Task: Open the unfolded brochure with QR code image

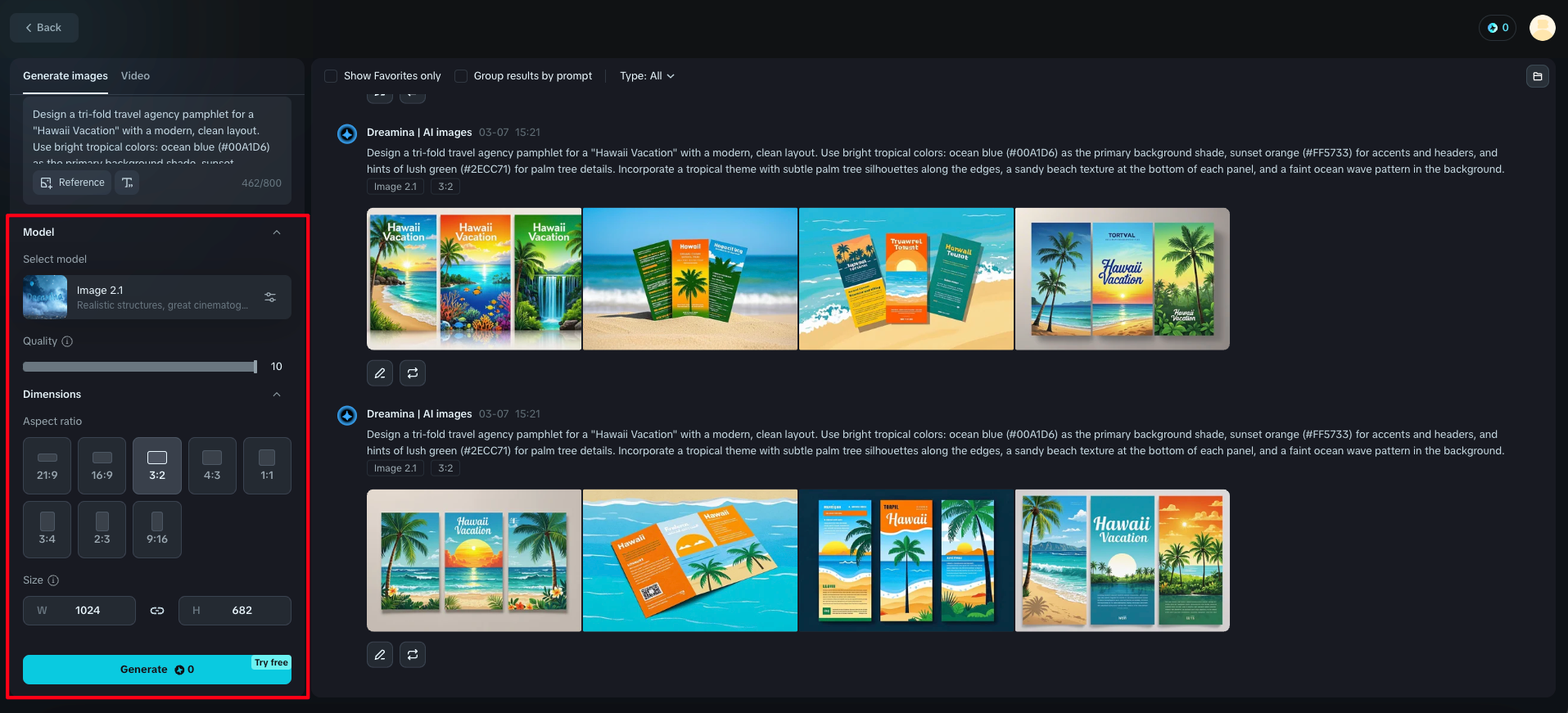Action: pos(690,561)
